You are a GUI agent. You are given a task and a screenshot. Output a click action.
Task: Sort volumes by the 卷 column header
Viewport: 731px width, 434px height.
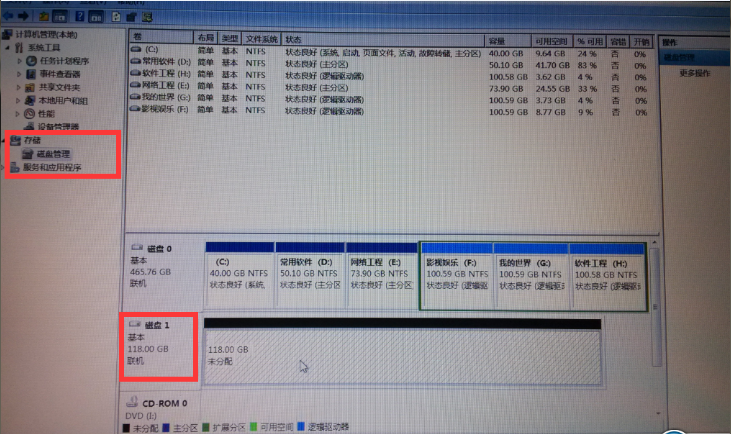[x=161, y=37]
